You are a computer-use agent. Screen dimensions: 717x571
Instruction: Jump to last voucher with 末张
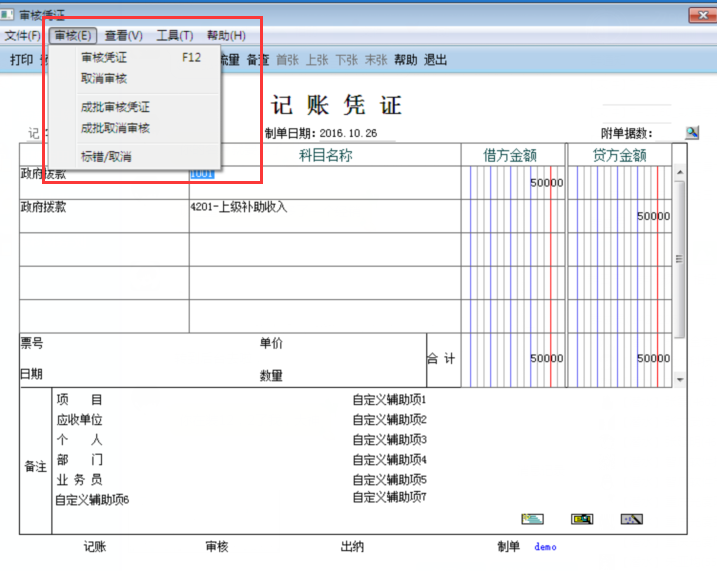[x=376, y=60]
